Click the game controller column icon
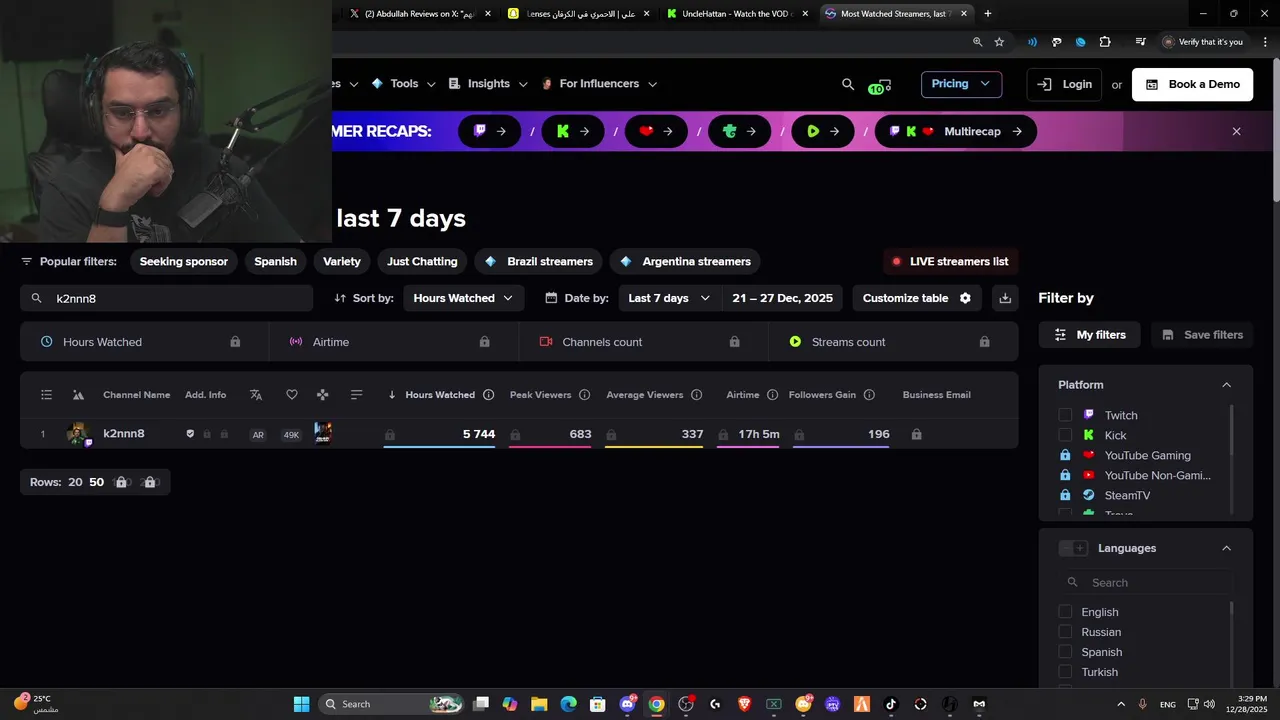 coord(322,395)
